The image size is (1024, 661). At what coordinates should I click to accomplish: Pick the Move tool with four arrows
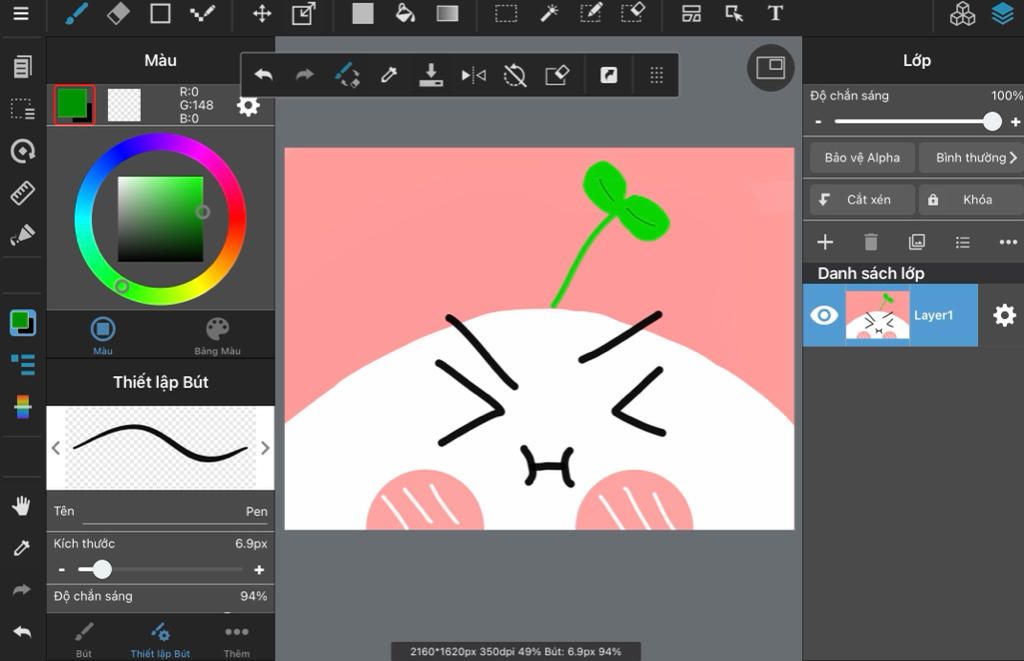(x=262, y=14)
